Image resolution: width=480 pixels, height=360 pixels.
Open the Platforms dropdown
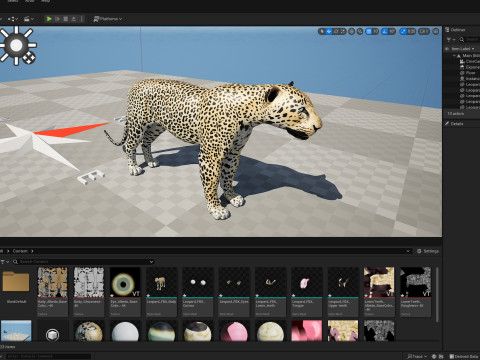[108, 19]
